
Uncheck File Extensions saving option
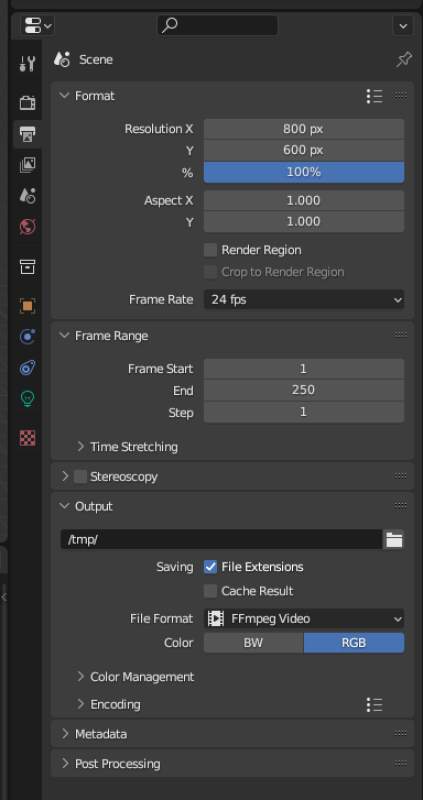[210, 567]
